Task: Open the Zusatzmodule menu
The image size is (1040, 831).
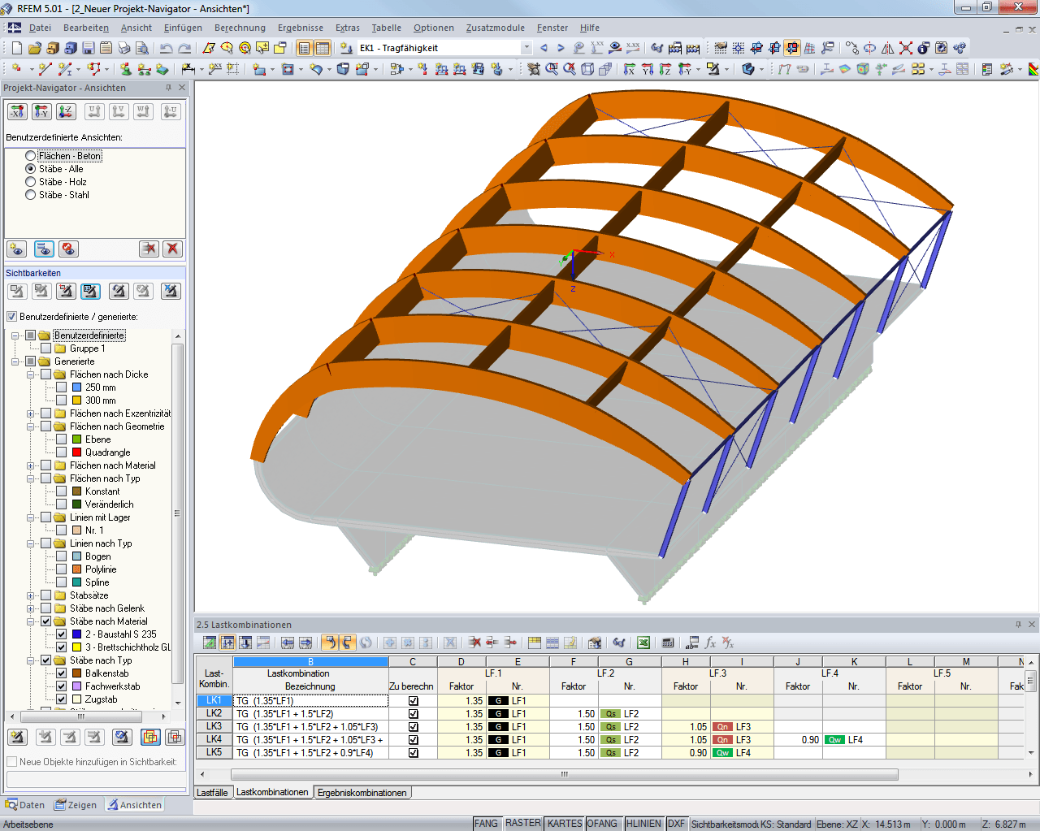Action: 495,28
